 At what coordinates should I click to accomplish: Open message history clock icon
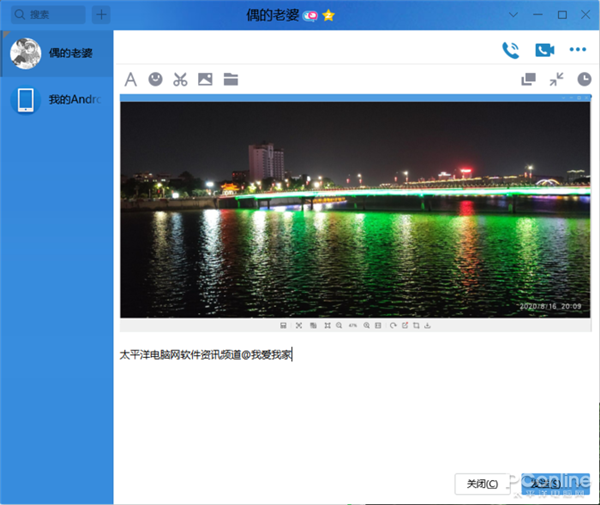click(x=584, y=79)
